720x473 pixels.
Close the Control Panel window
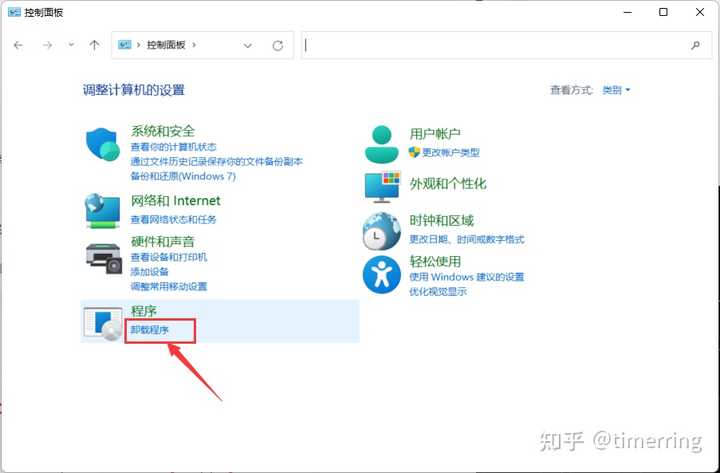(x=700, y=12)
